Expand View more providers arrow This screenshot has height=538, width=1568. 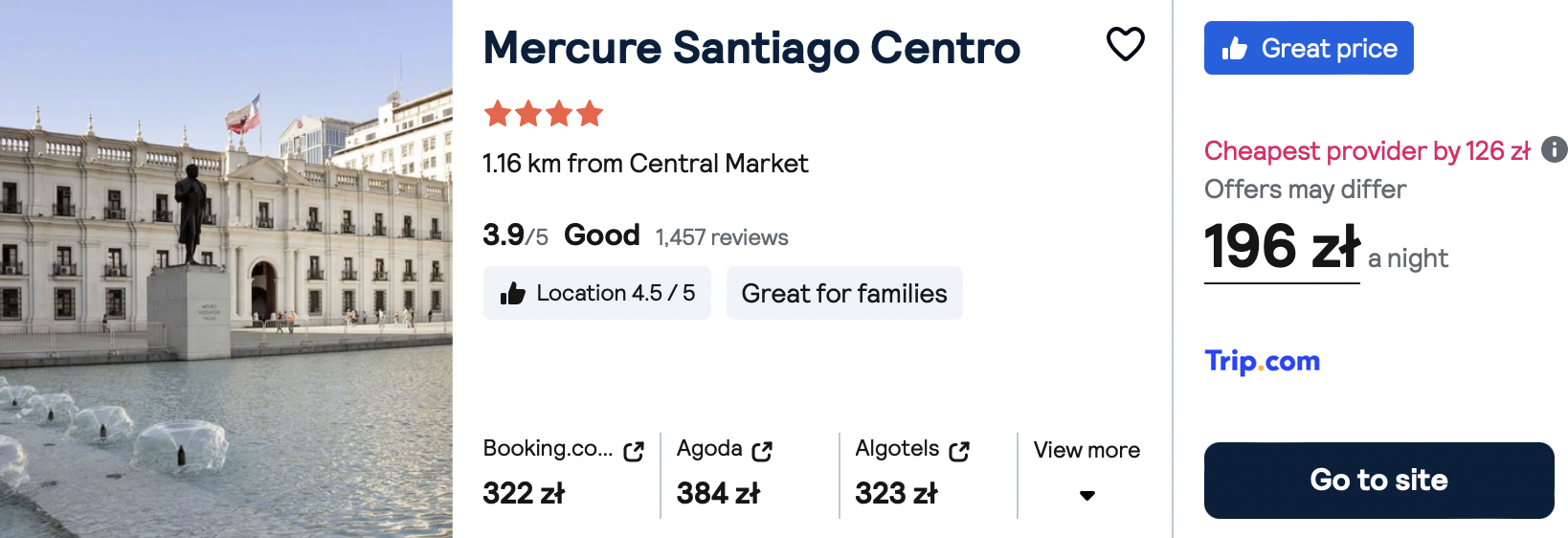(1087, 496)
